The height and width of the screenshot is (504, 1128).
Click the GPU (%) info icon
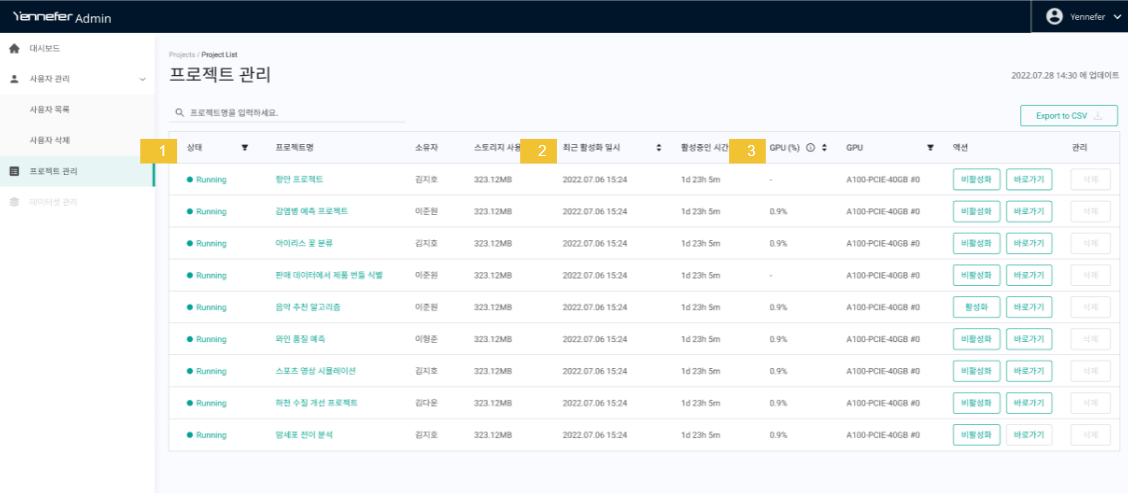click(810, 148)
